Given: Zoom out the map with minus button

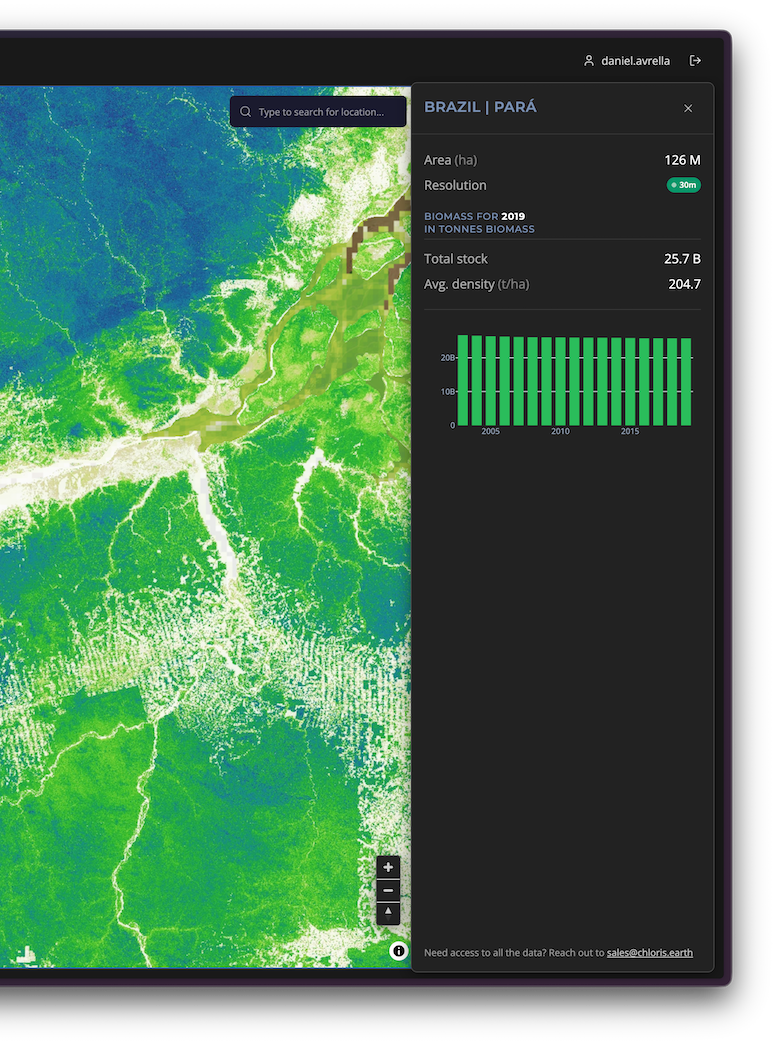Looking at the screenshot, I should [388, 890].
